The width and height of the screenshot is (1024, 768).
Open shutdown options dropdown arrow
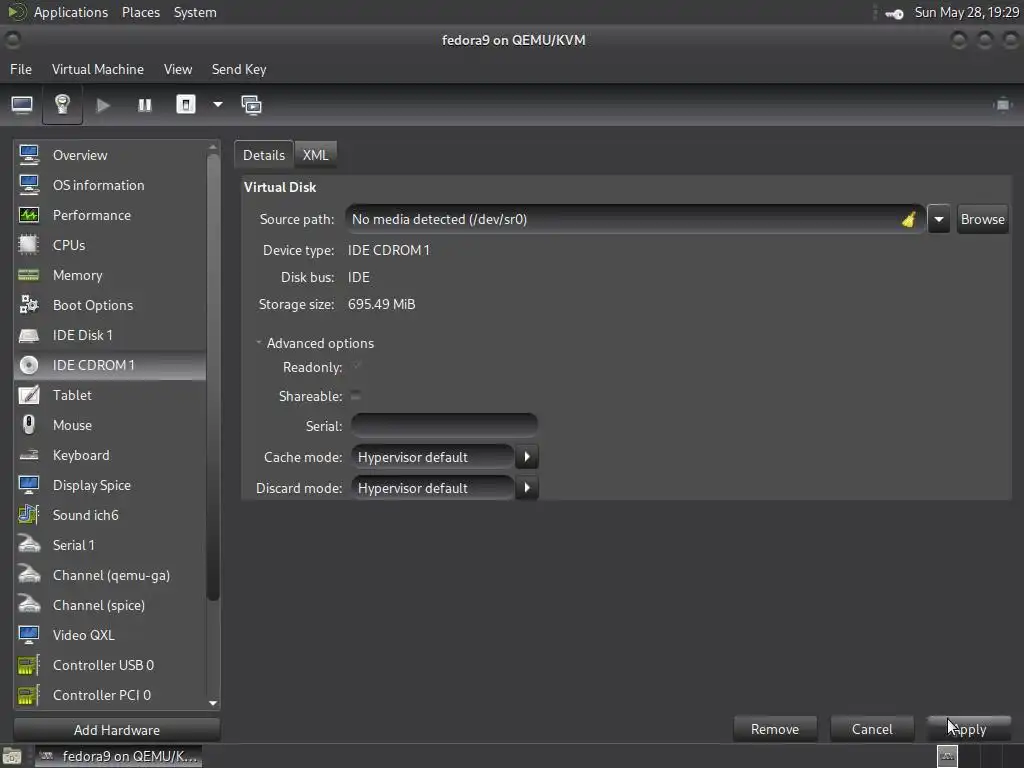click(217, 104)
